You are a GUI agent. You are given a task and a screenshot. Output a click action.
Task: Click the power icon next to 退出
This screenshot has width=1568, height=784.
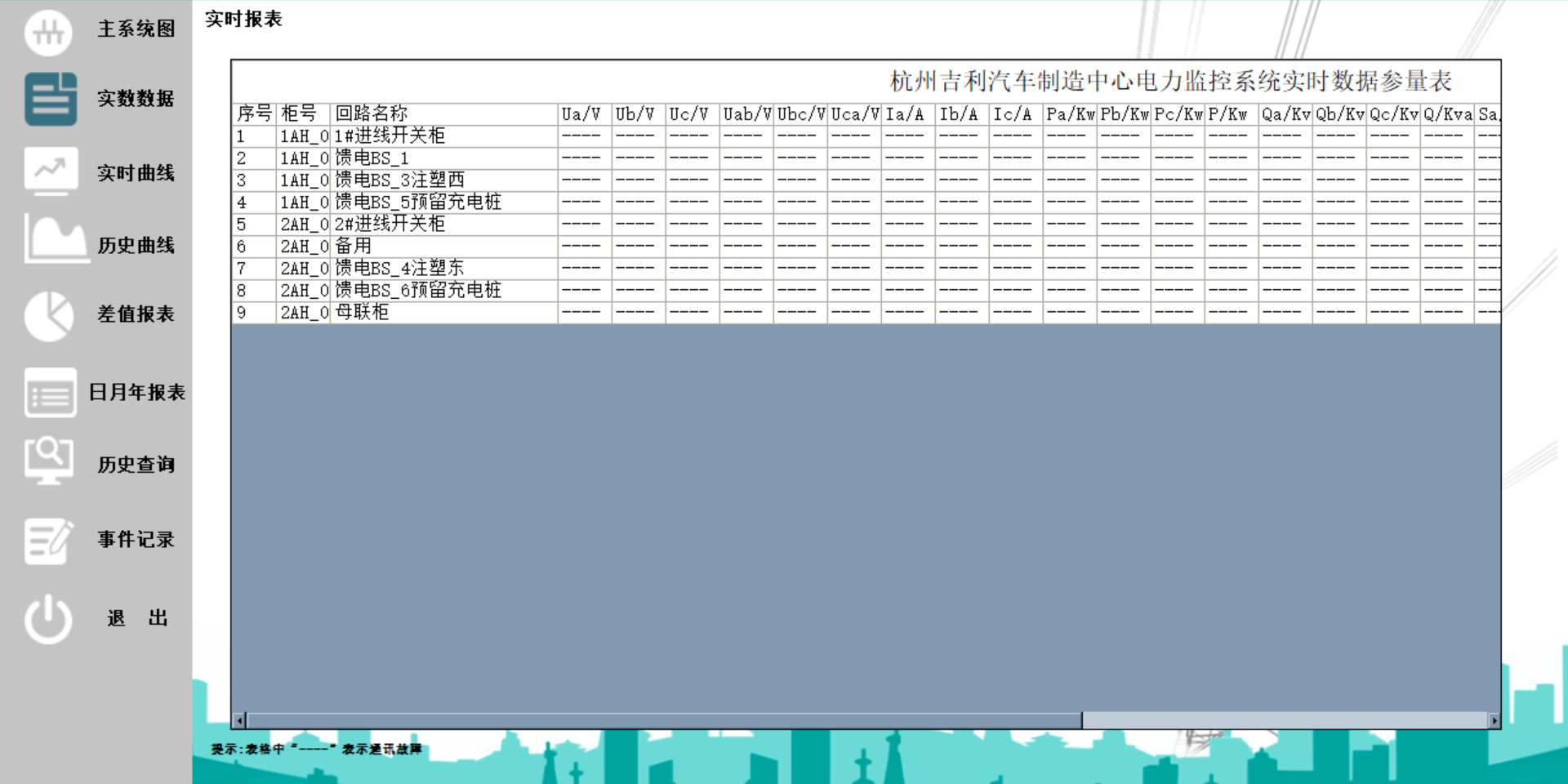49,617
